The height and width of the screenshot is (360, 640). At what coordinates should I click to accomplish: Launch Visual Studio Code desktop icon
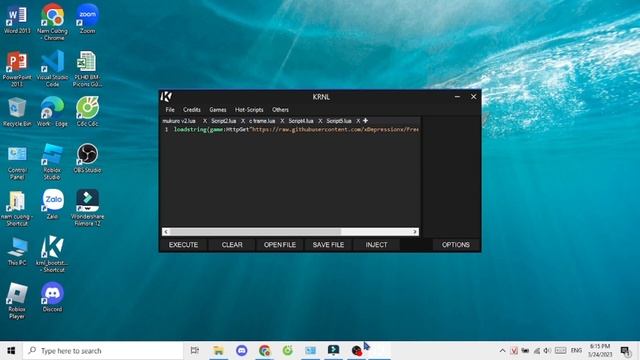[x=52, y=69]
